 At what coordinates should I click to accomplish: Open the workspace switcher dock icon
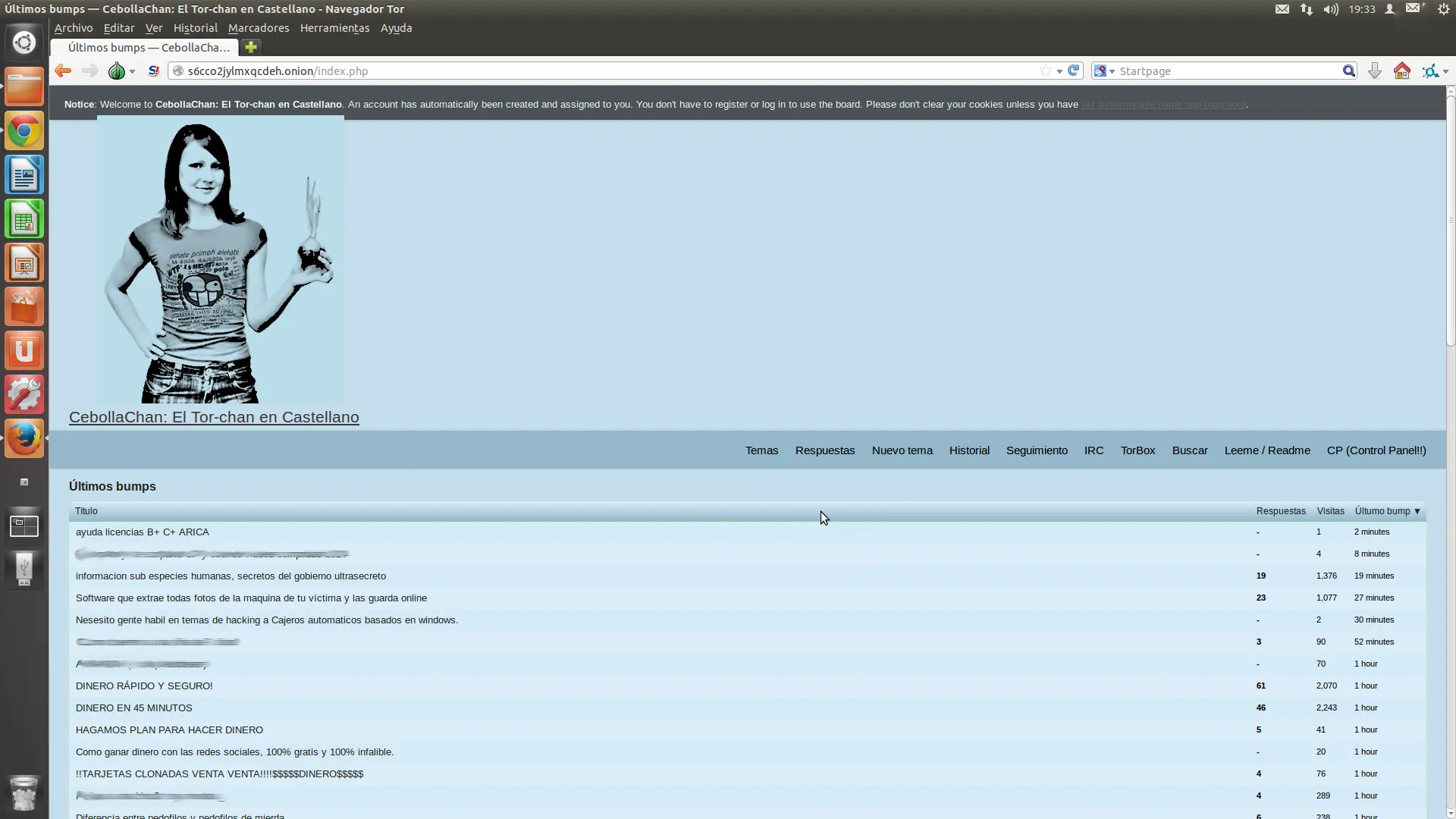[x=24, y=526]
